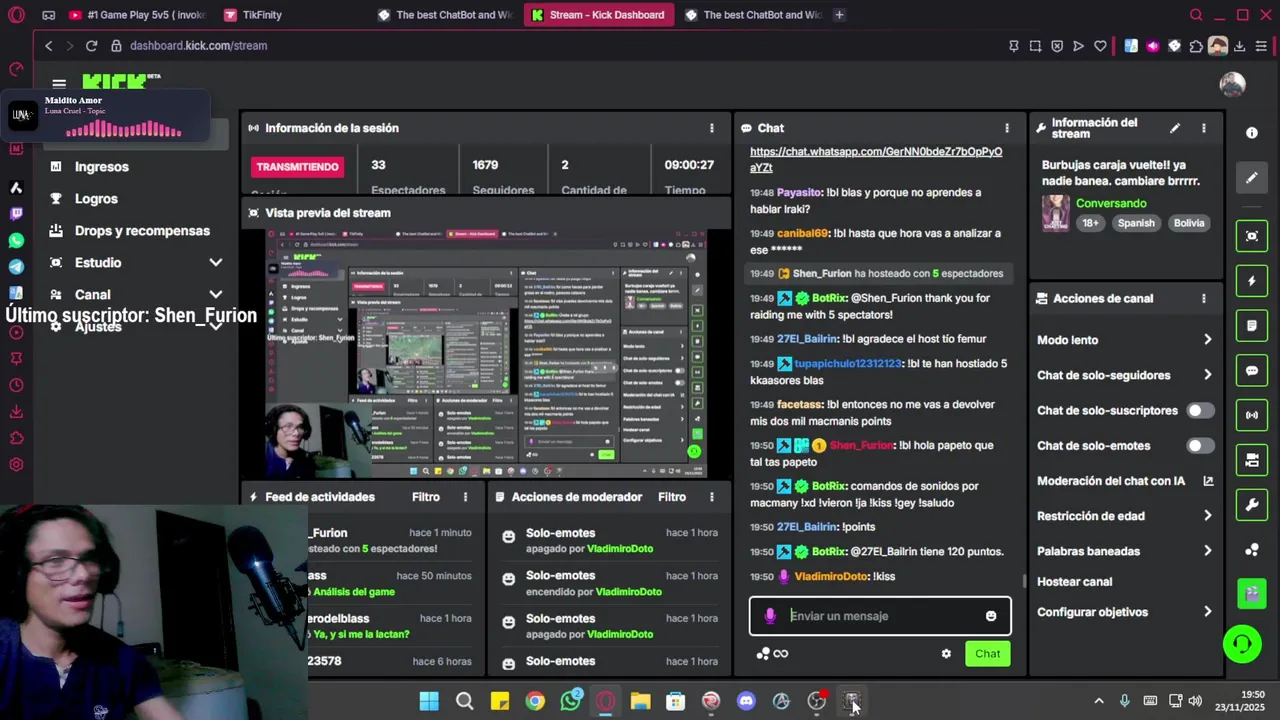Open the Windows Start menu

tap(429, 701)
